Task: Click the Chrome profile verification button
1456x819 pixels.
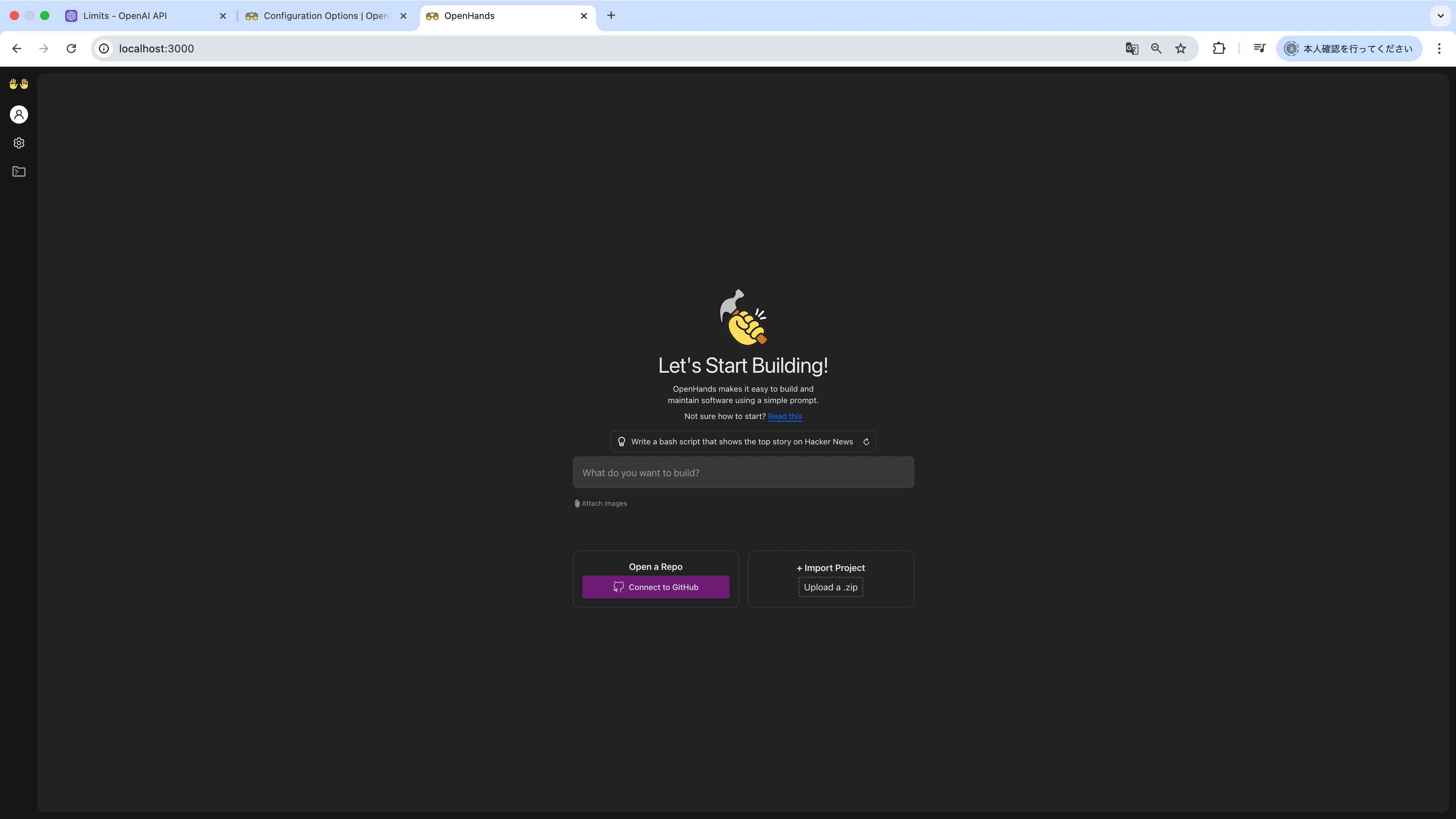Action: pyautogui.click(x=1349, y=49)
